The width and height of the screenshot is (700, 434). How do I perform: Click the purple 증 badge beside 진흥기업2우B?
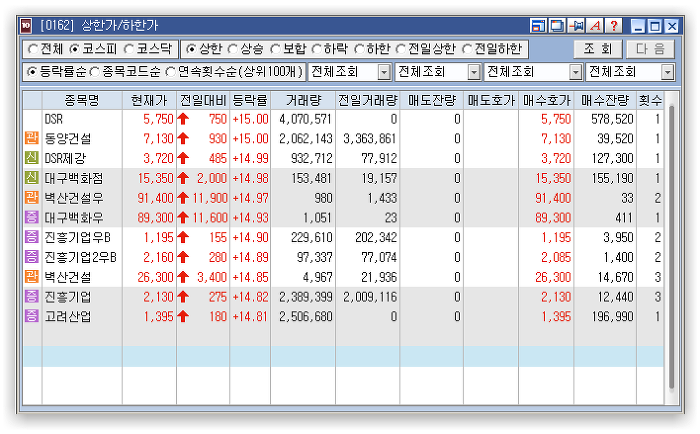coord(32,257)
